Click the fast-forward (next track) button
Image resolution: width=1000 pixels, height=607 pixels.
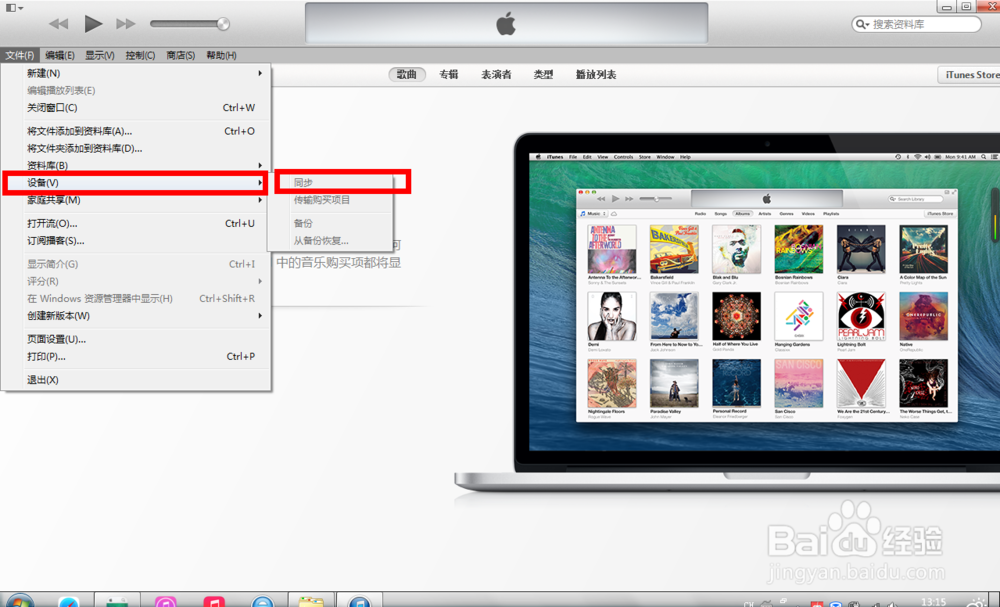(x=126, y=24)
